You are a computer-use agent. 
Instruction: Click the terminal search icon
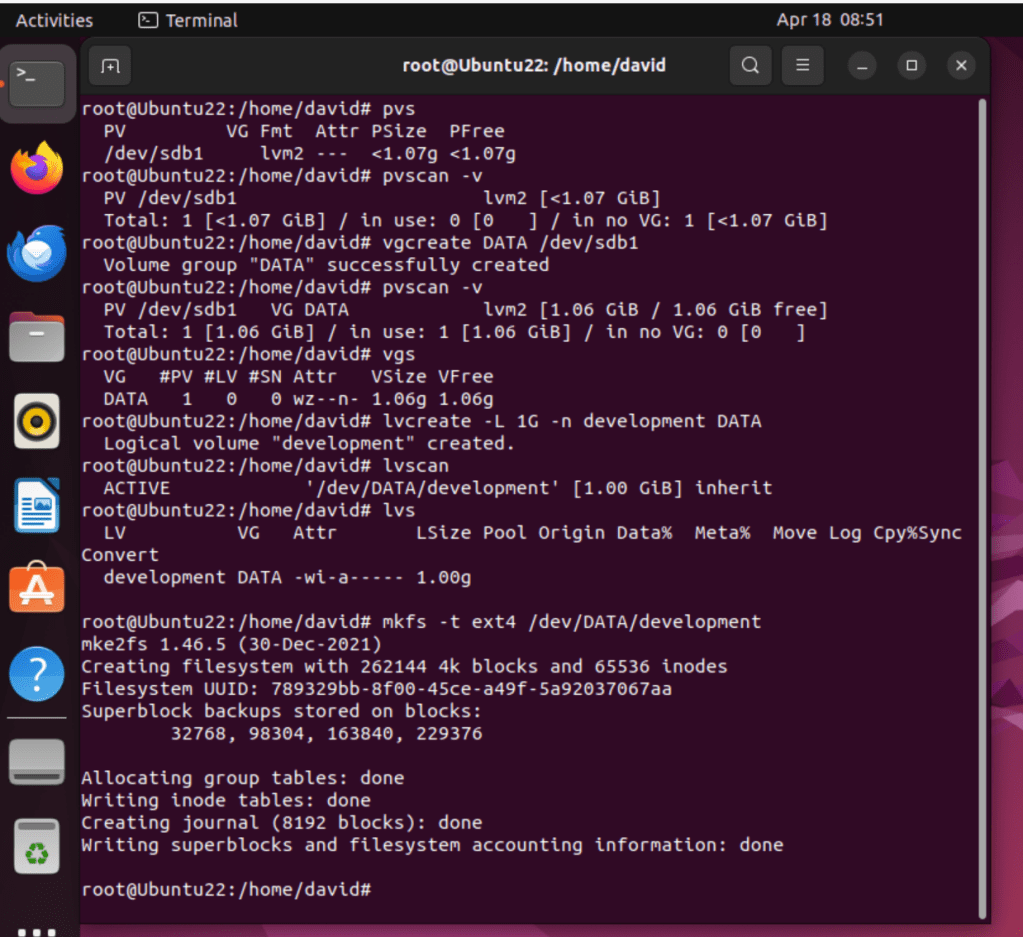pyautogui.click(x=750, y=66)
